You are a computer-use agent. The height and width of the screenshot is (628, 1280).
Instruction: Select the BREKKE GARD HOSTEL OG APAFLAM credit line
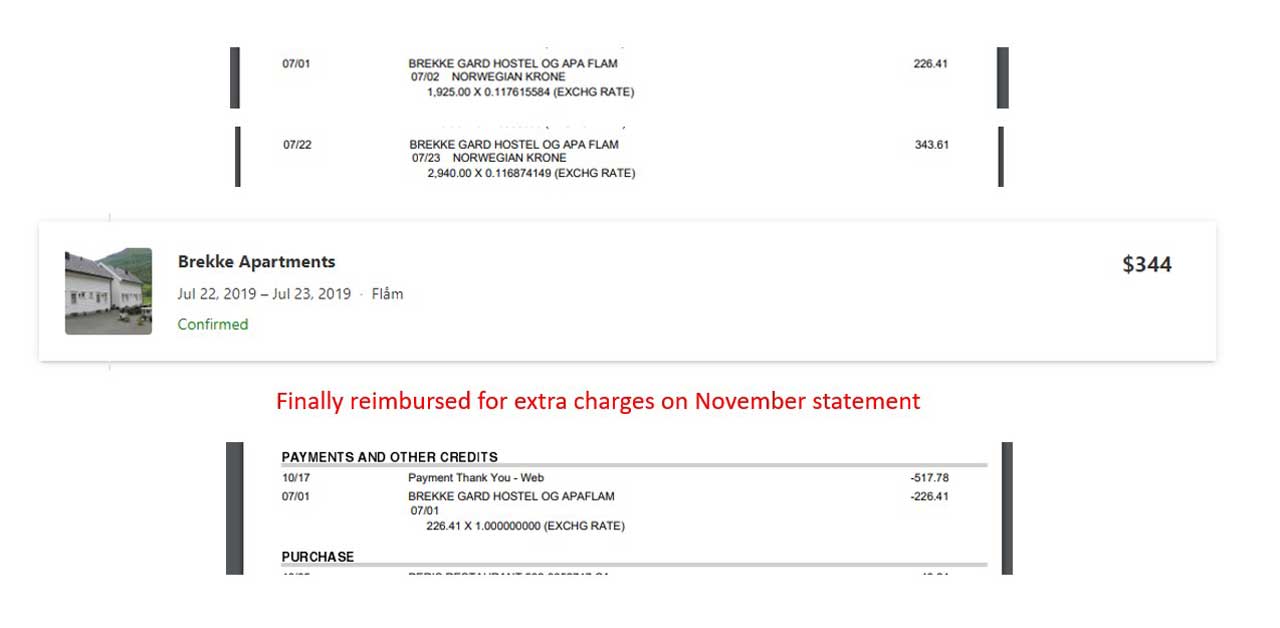511,496
